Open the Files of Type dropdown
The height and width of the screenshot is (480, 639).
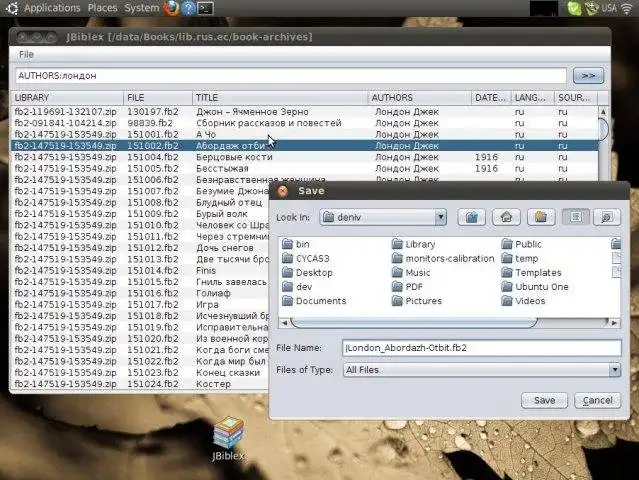pos(614,370)
